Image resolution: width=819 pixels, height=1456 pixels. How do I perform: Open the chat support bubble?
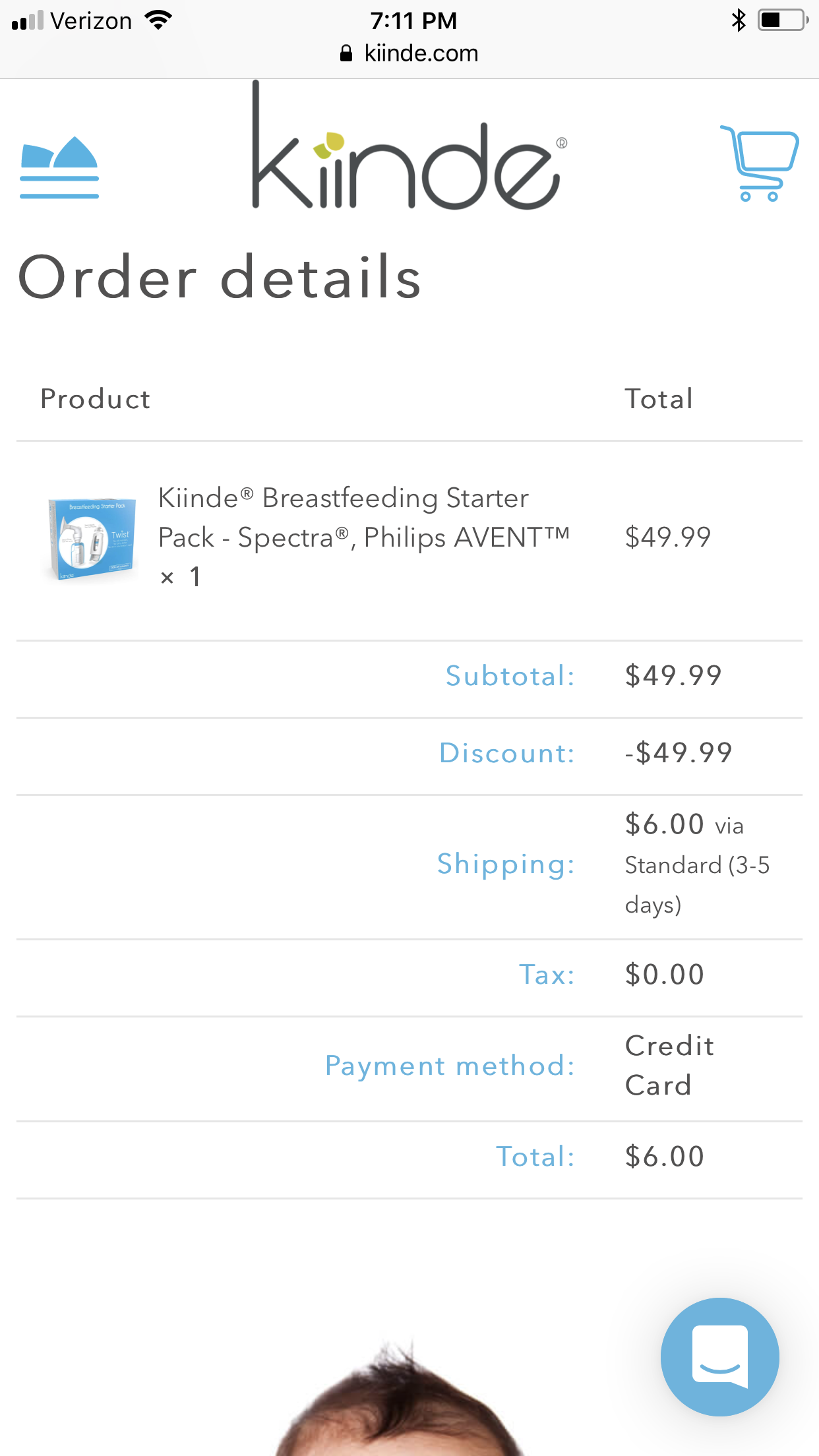[x=719, y=1356]
